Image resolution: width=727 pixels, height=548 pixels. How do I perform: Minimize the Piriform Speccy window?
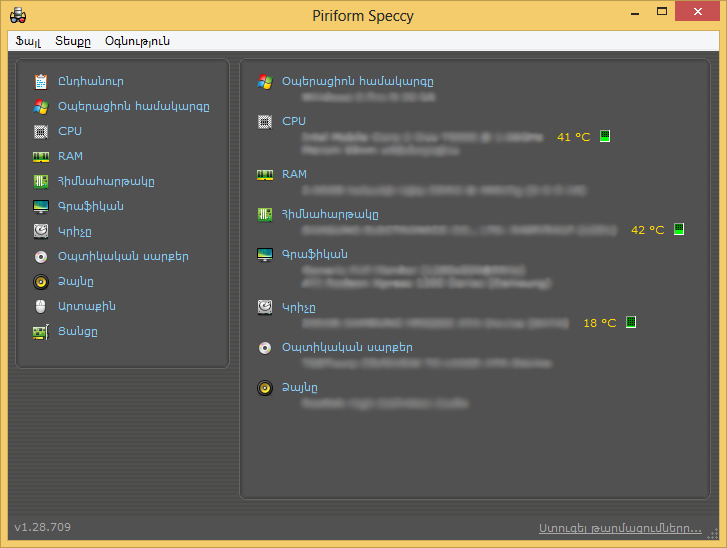pyautogui.click(x=635, y=12)
